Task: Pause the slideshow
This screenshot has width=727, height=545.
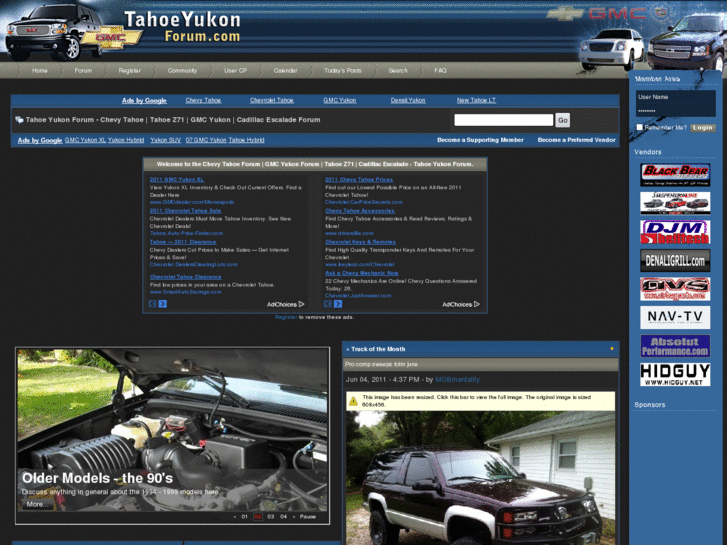Action: click(x=307, y=516)
